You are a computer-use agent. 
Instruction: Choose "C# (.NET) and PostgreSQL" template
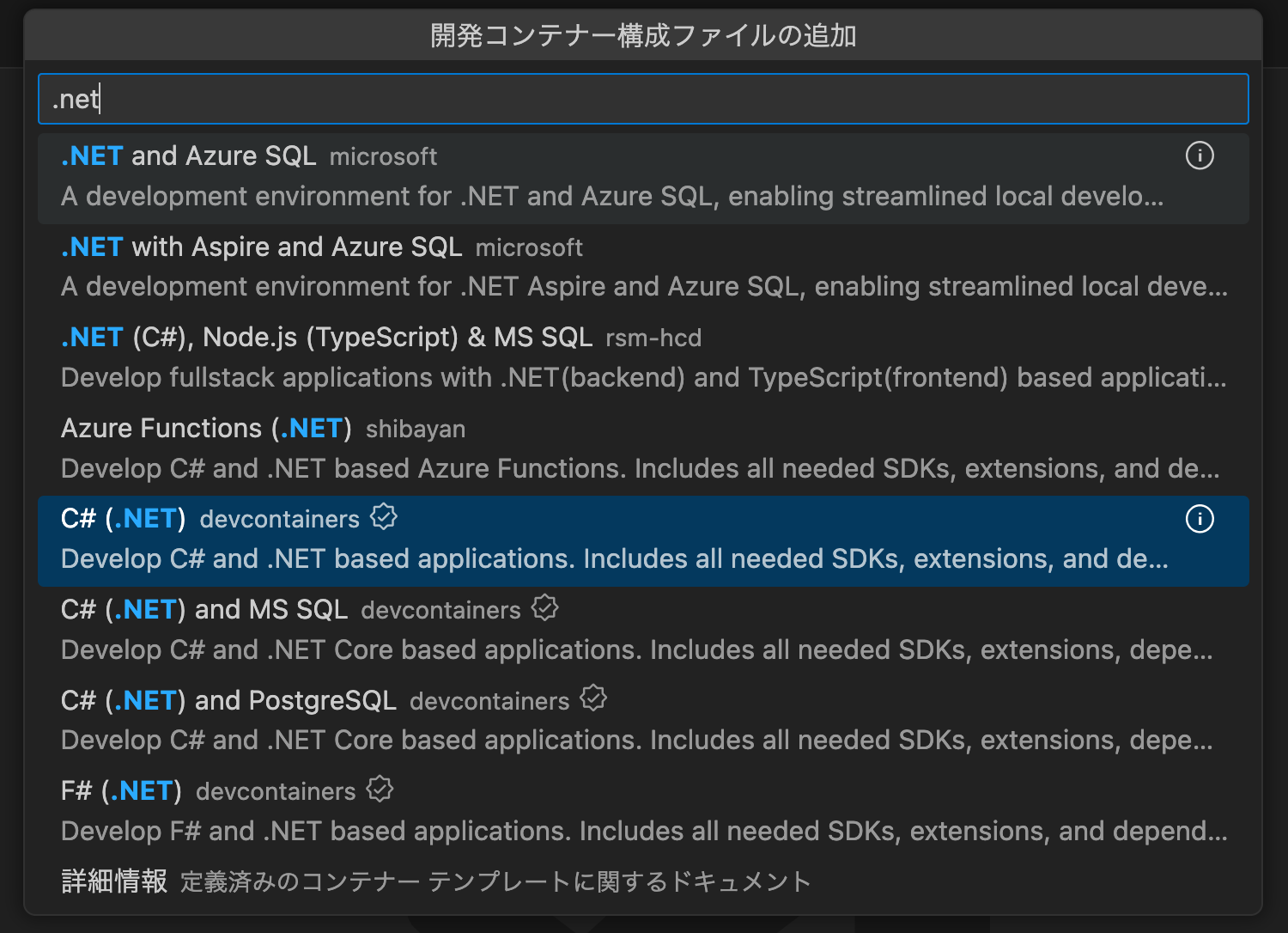tap(643, 723)
